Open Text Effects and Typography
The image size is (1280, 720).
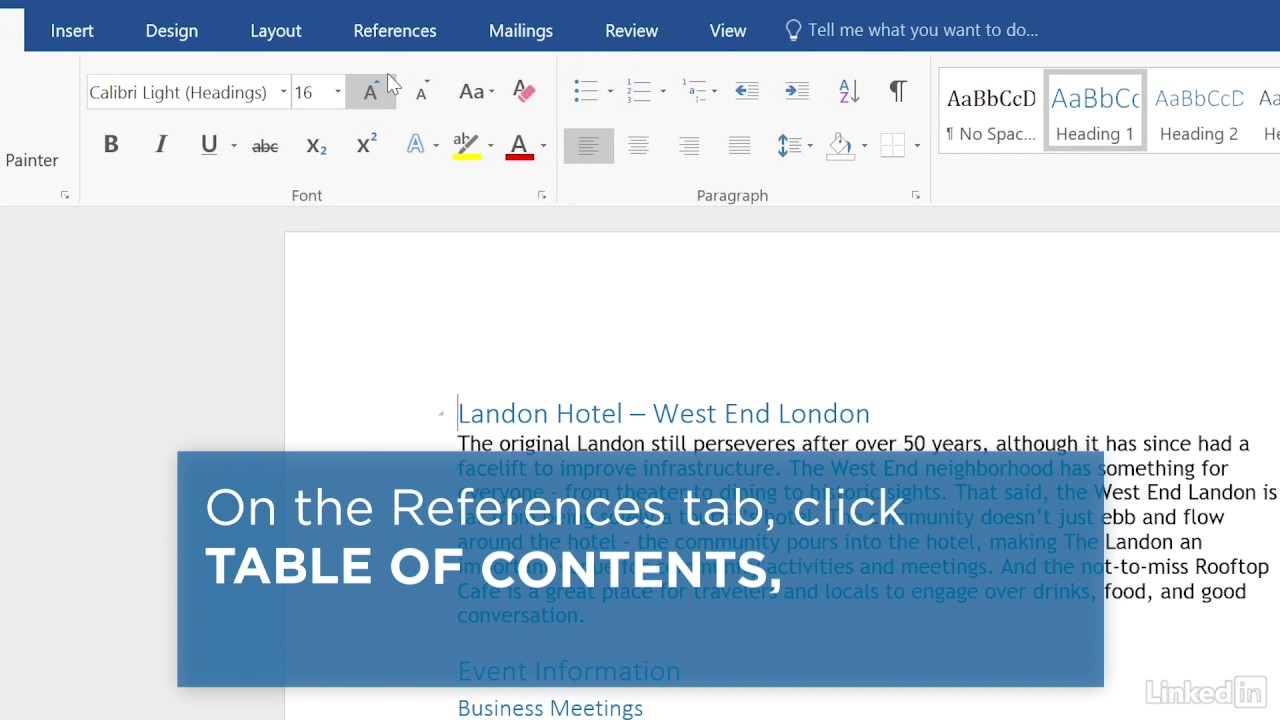(x=415, y=145)
